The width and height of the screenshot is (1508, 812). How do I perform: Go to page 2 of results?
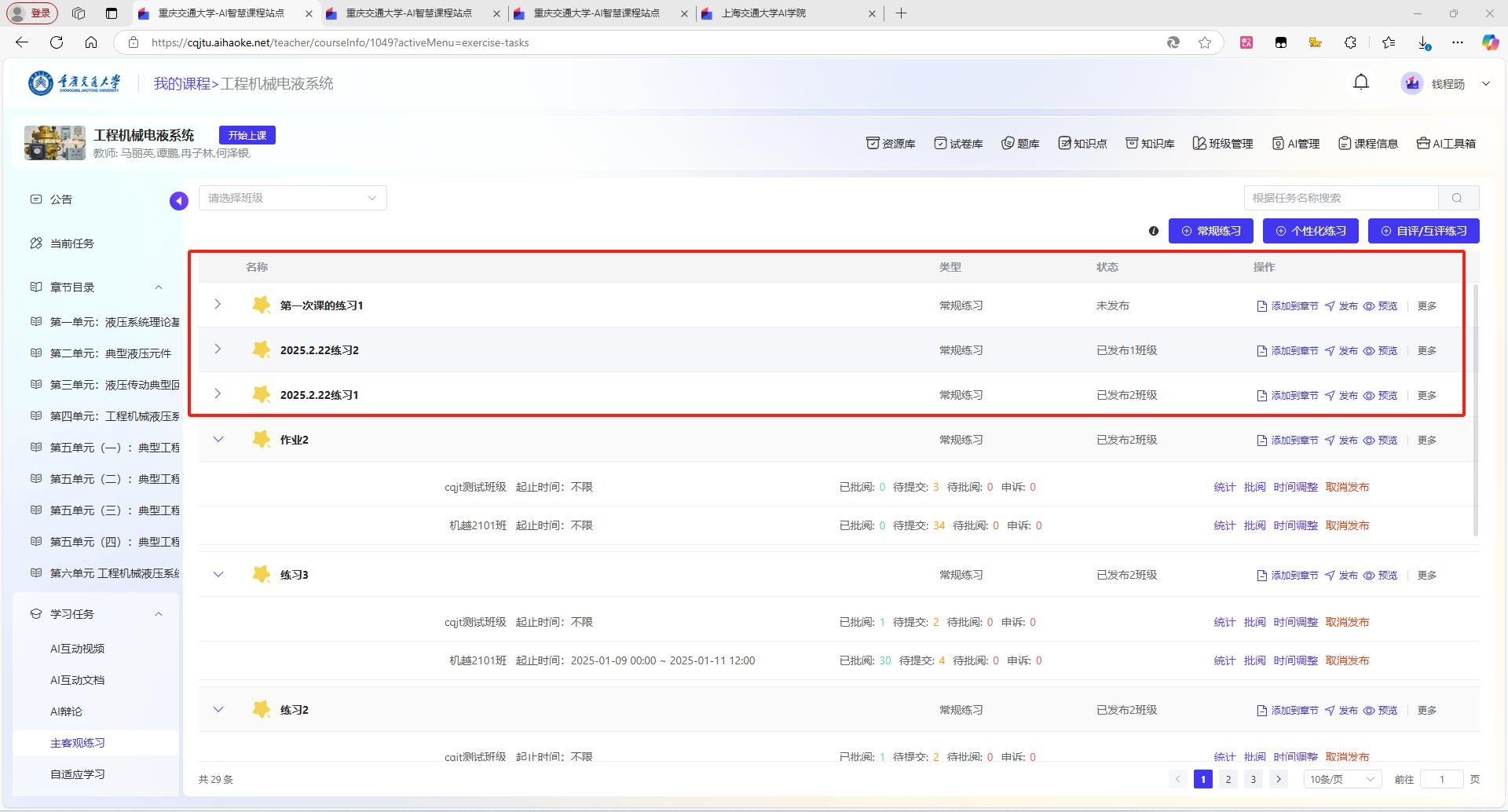tap(1228, 779)
